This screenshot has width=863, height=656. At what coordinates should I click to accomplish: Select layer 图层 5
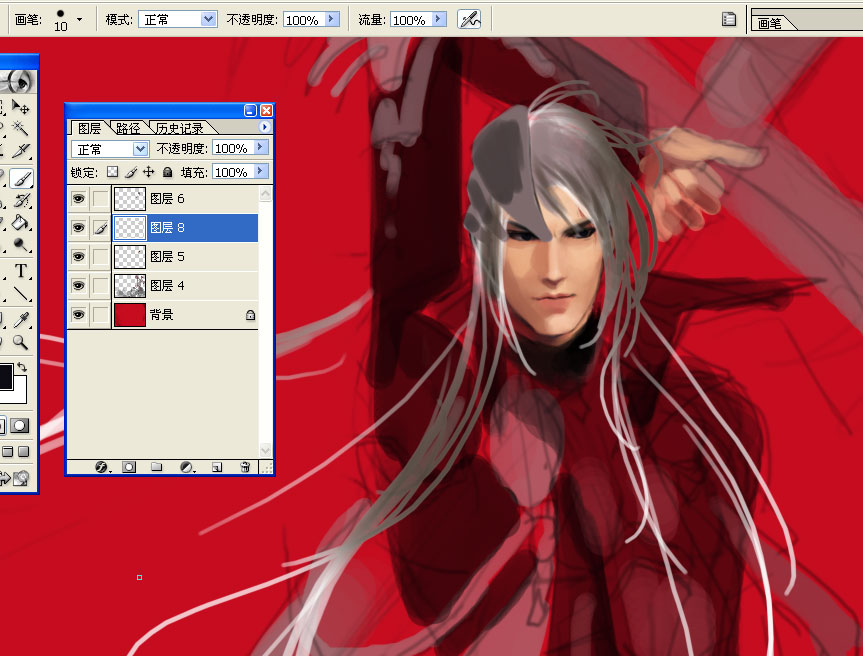click(185, 256)
